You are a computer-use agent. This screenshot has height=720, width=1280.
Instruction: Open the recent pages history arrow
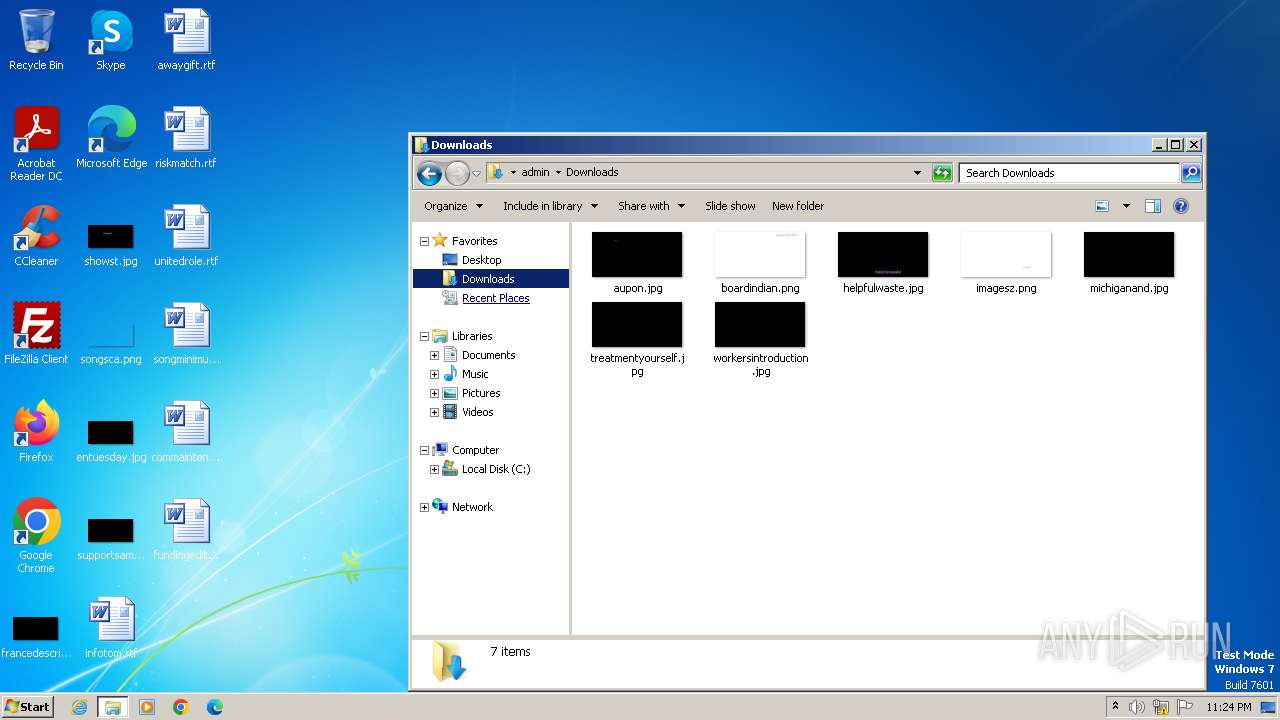(x=476, y=173)
